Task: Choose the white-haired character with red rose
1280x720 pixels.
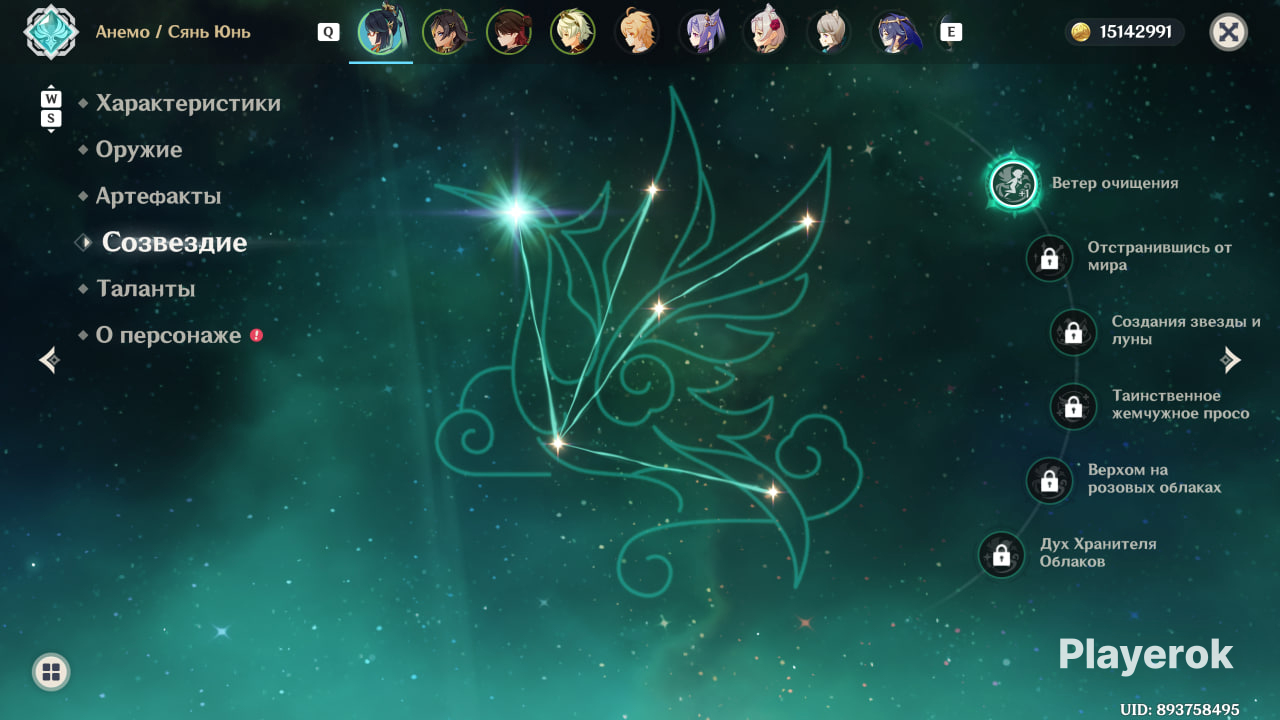Action: tap(765, 32)
